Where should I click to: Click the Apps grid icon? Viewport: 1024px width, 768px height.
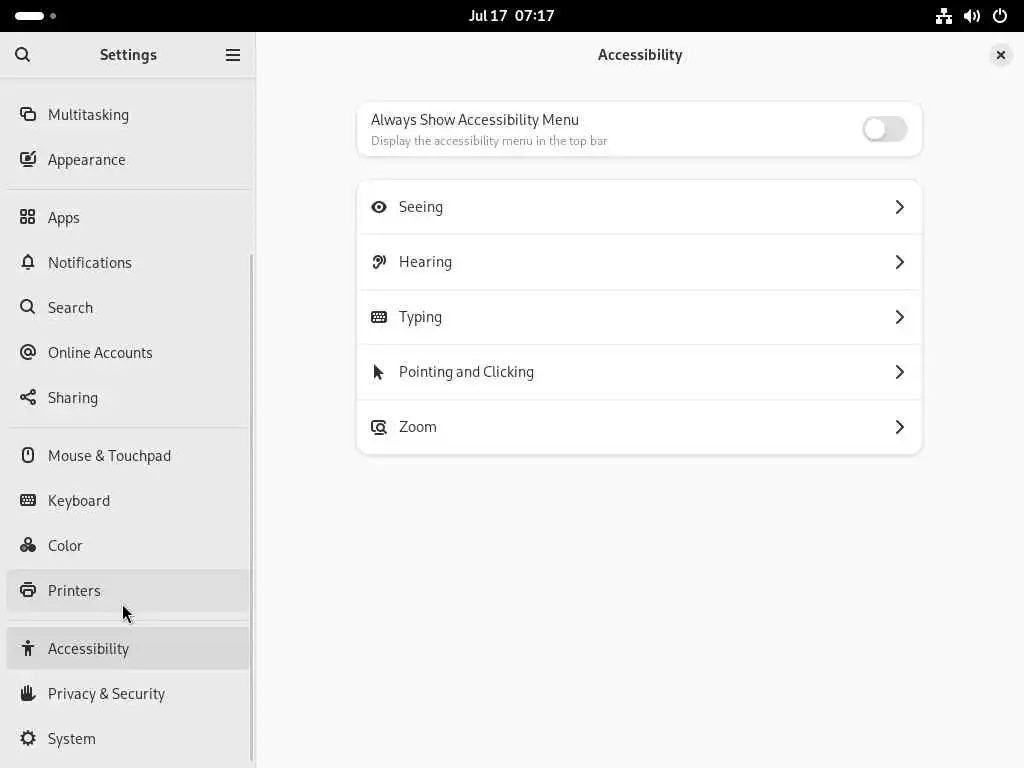27,217
